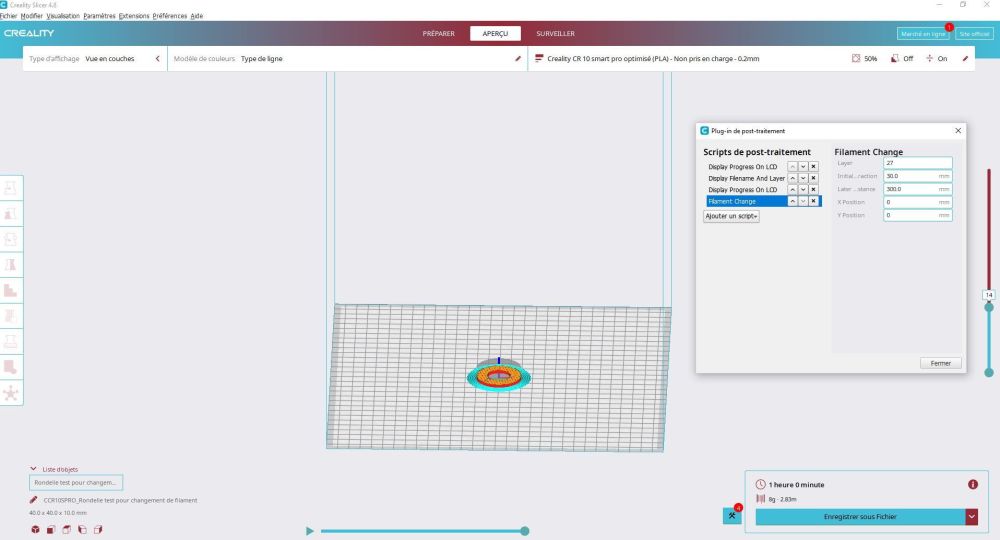The width and height of the screenshot is (1000, 540).
Task: Remove Display Filename And Layer script
Action: tap(813, 178)
